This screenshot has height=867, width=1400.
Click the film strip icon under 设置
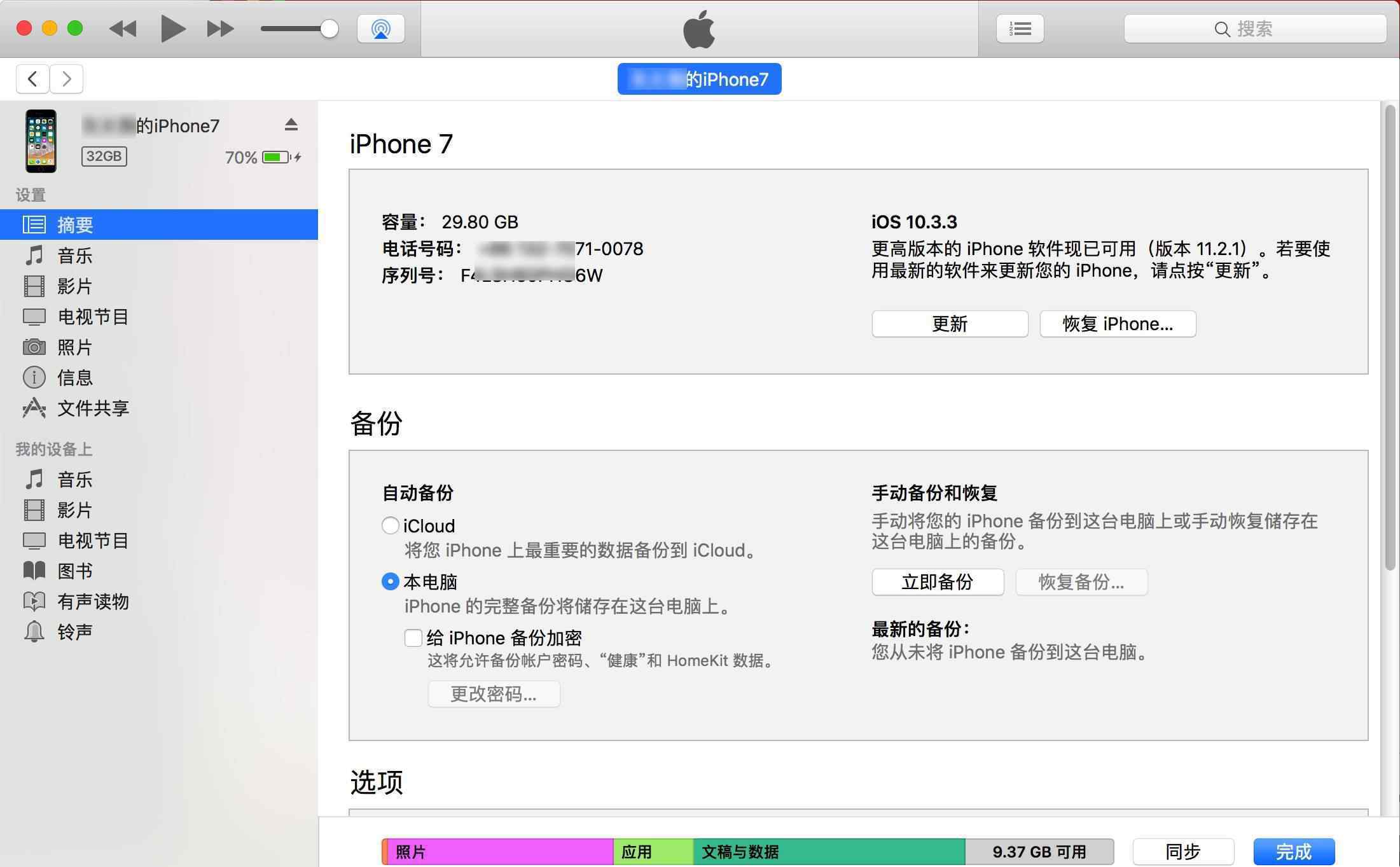coord(34,286)
